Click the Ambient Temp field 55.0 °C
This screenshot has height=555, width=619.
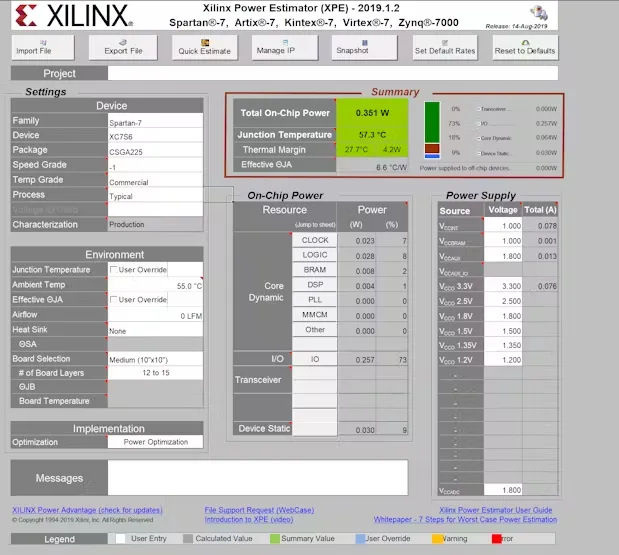(x=156, y=285)
